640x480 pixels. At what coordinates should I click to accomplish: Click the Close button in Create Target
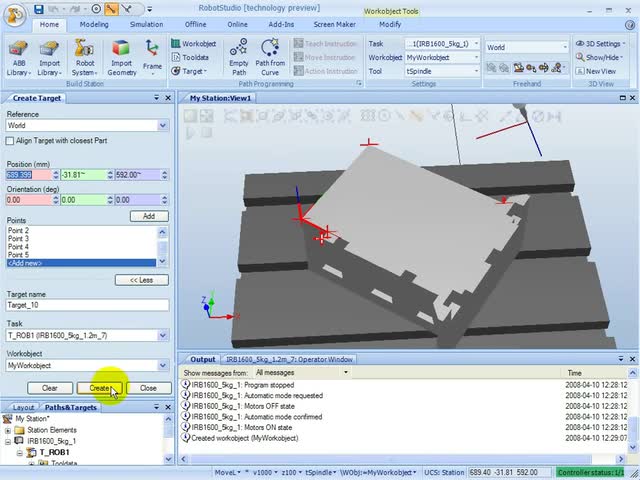tap(149, 388)
